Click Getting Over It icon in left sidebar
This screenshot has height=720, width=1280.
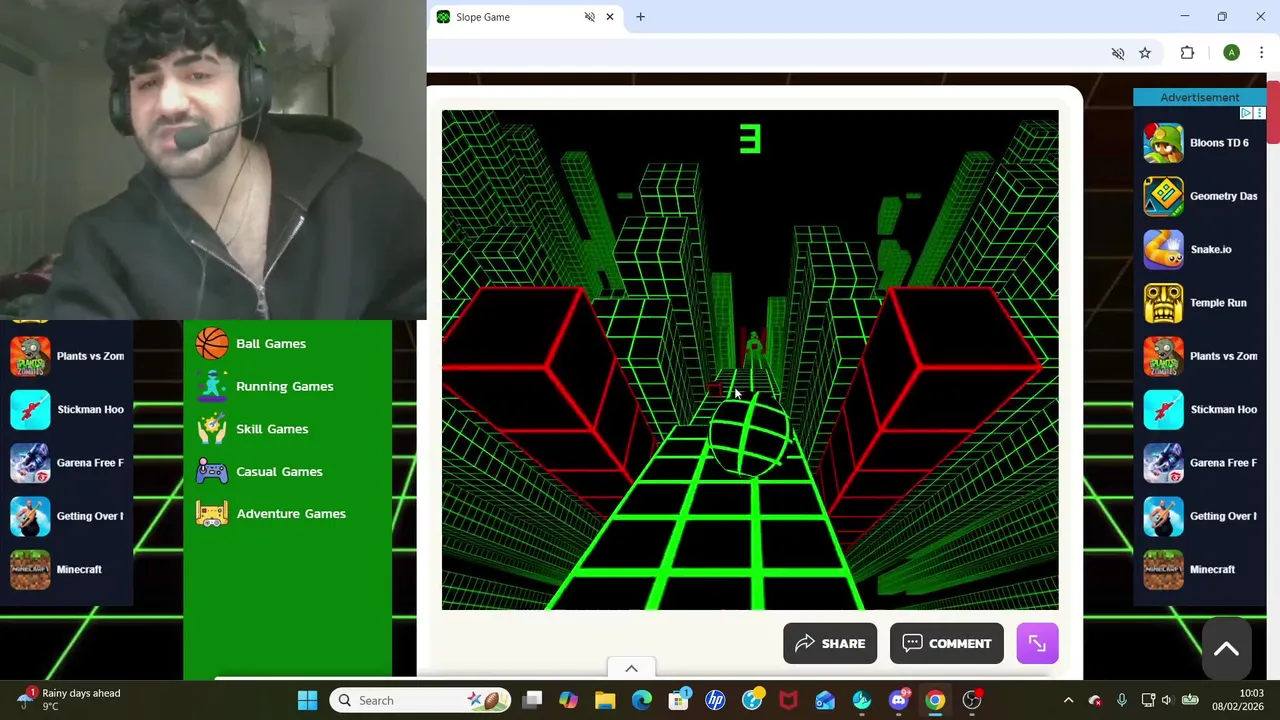tap(30, 516)
